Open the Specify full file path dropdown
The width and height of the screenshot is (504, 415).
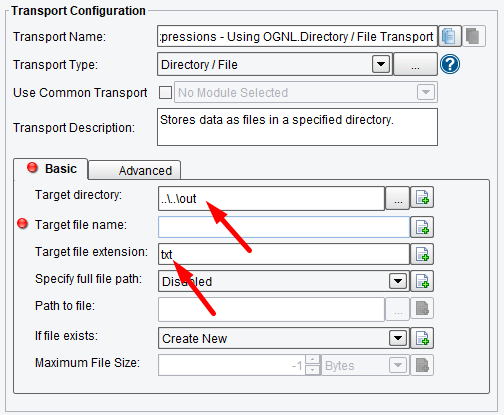pyautogui.click(x=398, y=281)
